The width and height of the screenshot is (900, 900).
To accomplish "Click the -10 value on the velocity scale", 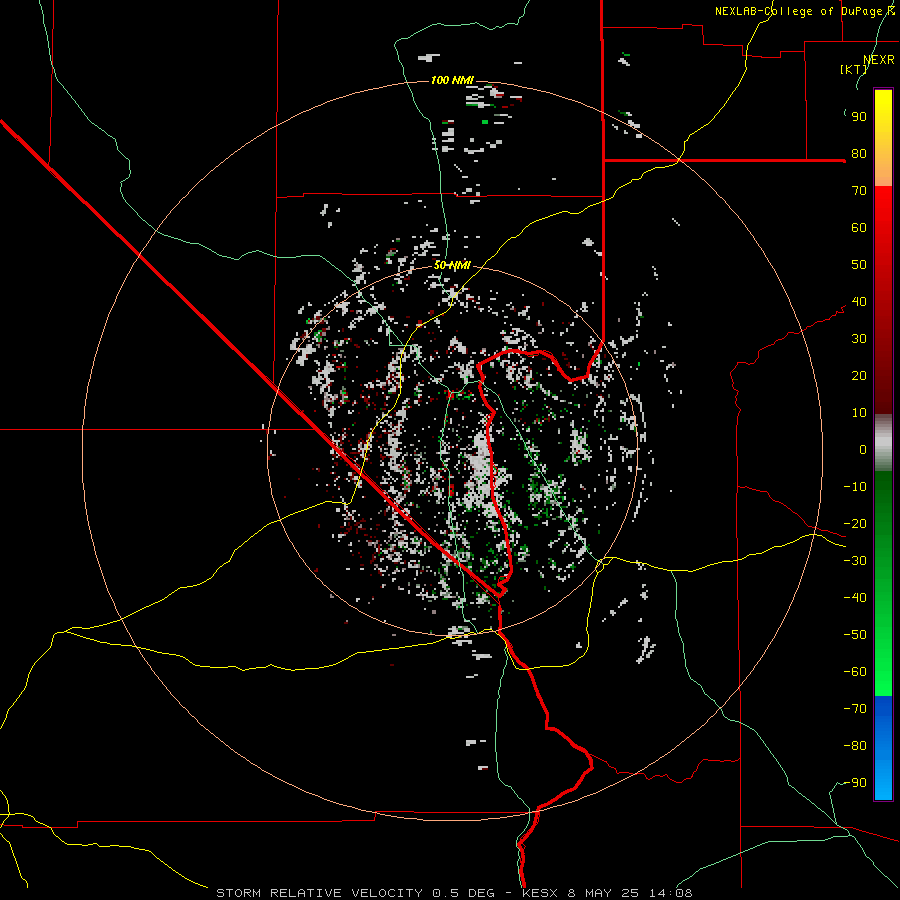I will [x=855, y=487].
